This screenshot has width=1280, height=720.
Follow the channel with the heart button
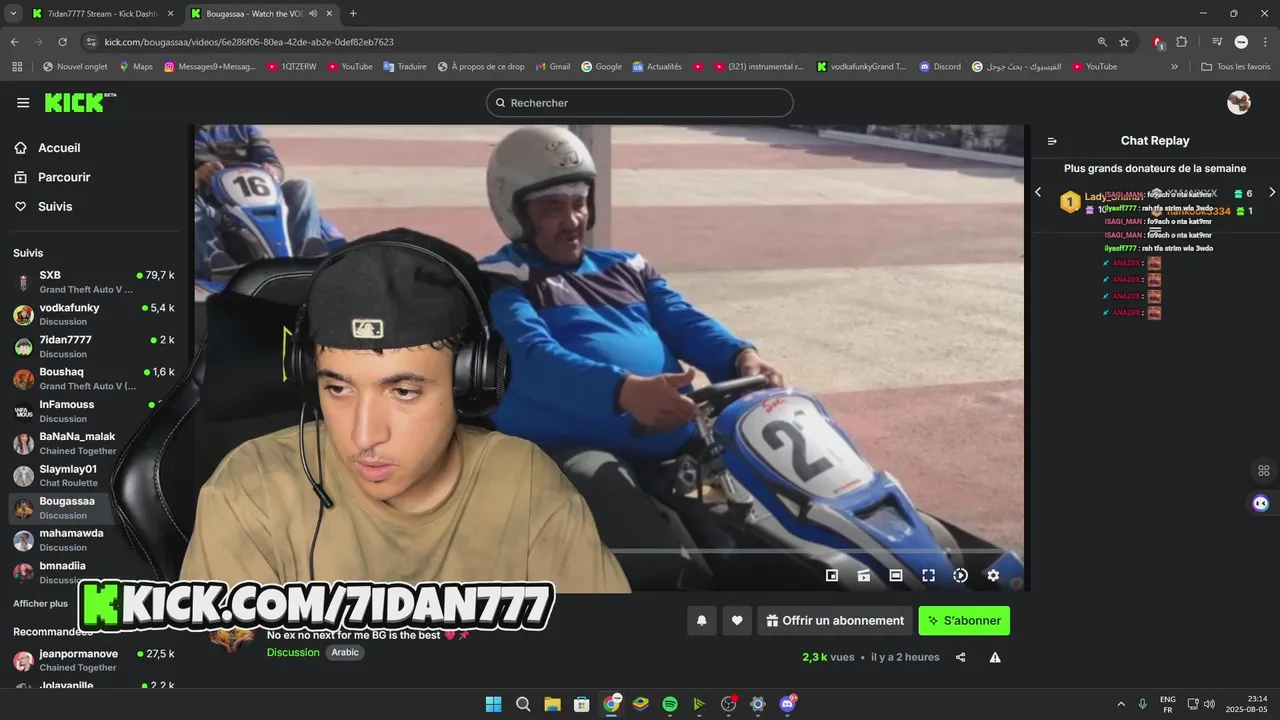(x=737, y=621)
